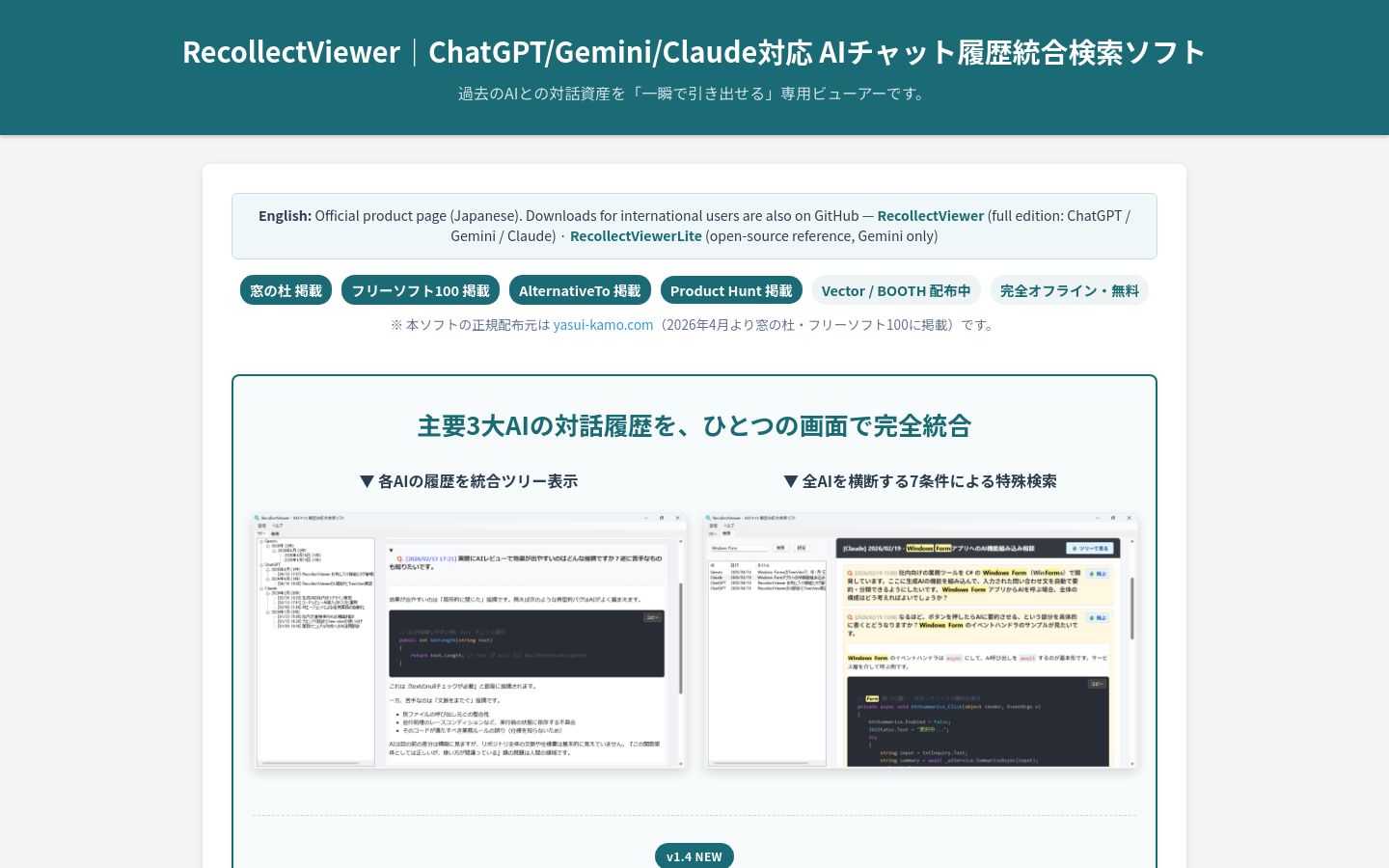Open the integrated tree view screenshot
This screenshot has height=868, width=1389.
pos(469,639)
